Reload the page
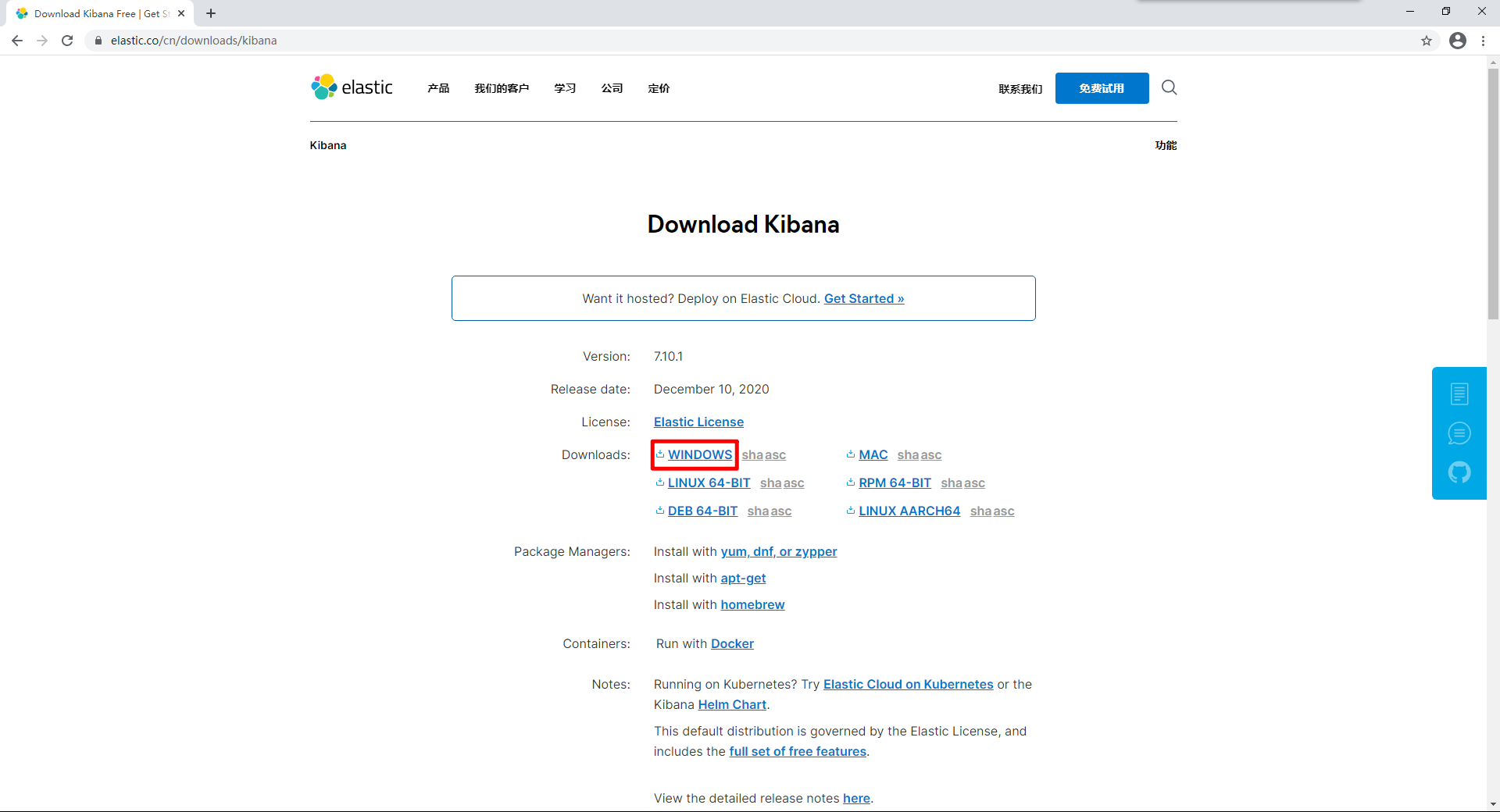Screen dimensions: 1500x812 click(x=67, y=41)
